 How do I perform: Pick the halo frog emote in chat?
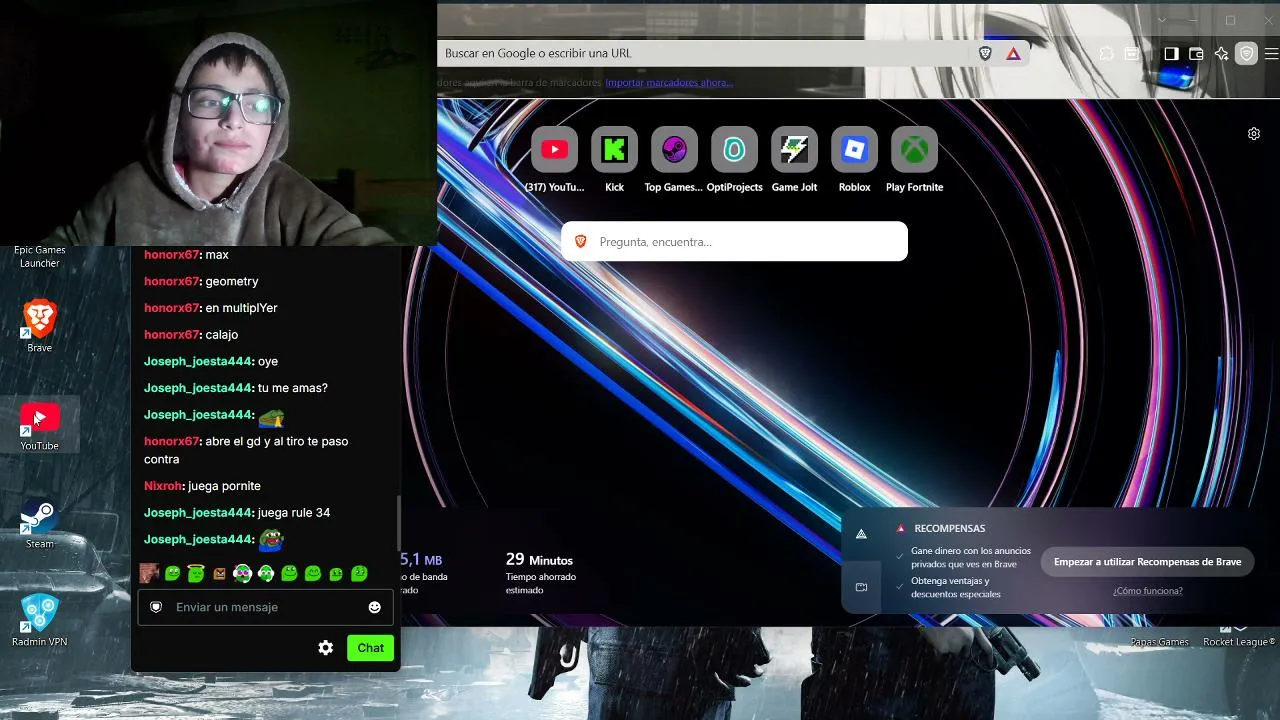195,573
